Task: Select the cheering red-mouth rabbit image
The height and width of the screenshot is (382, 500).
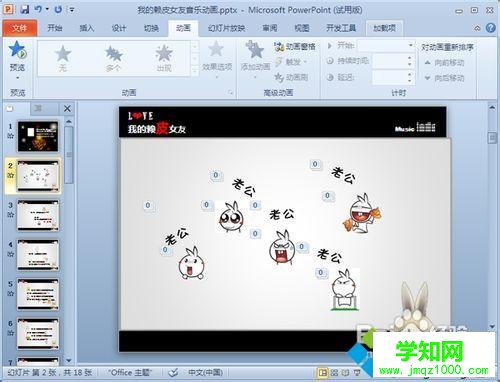Action: [362, 214]
